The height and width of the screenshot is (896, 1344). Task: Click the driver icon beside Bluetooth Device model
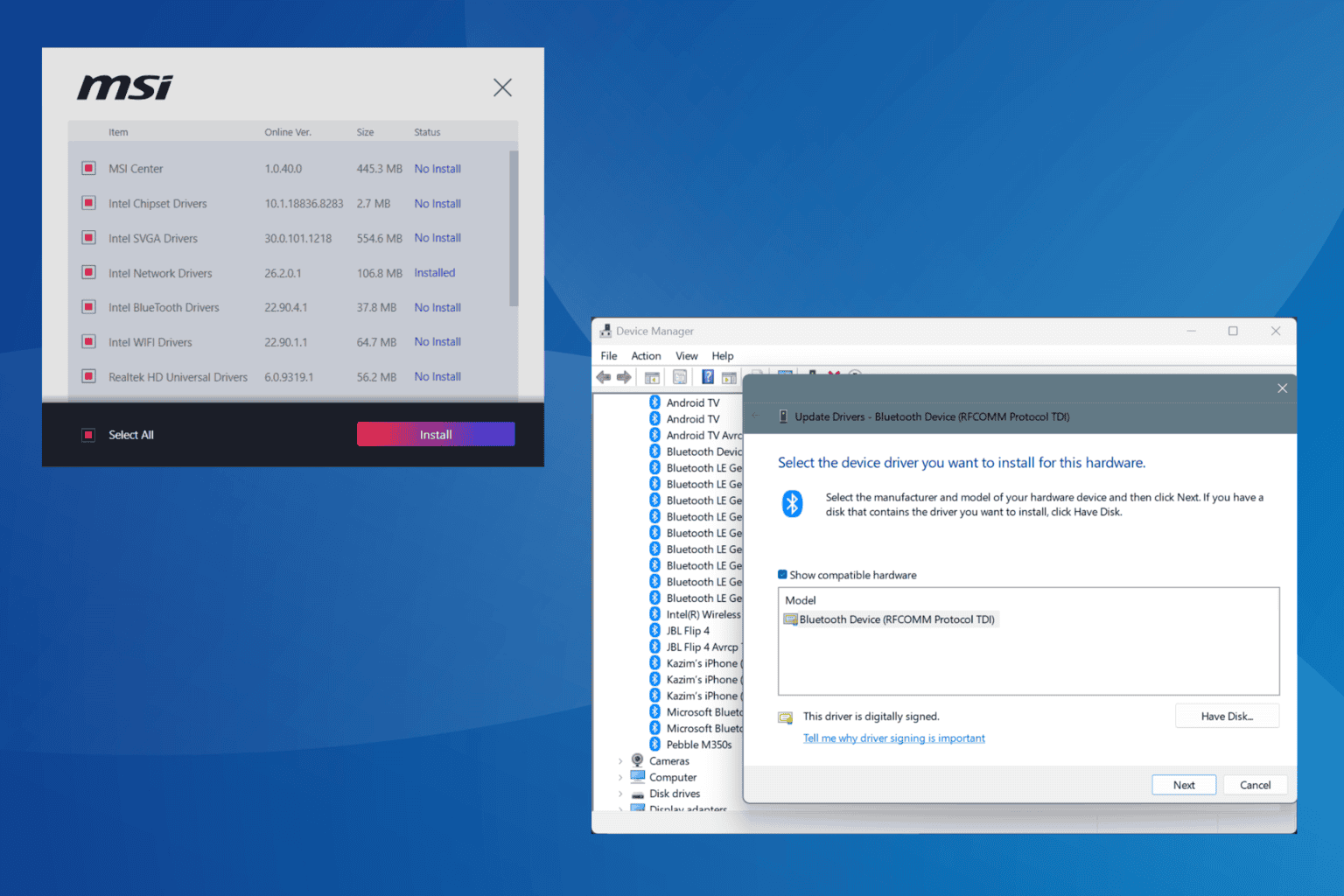(x=791, y=619)
